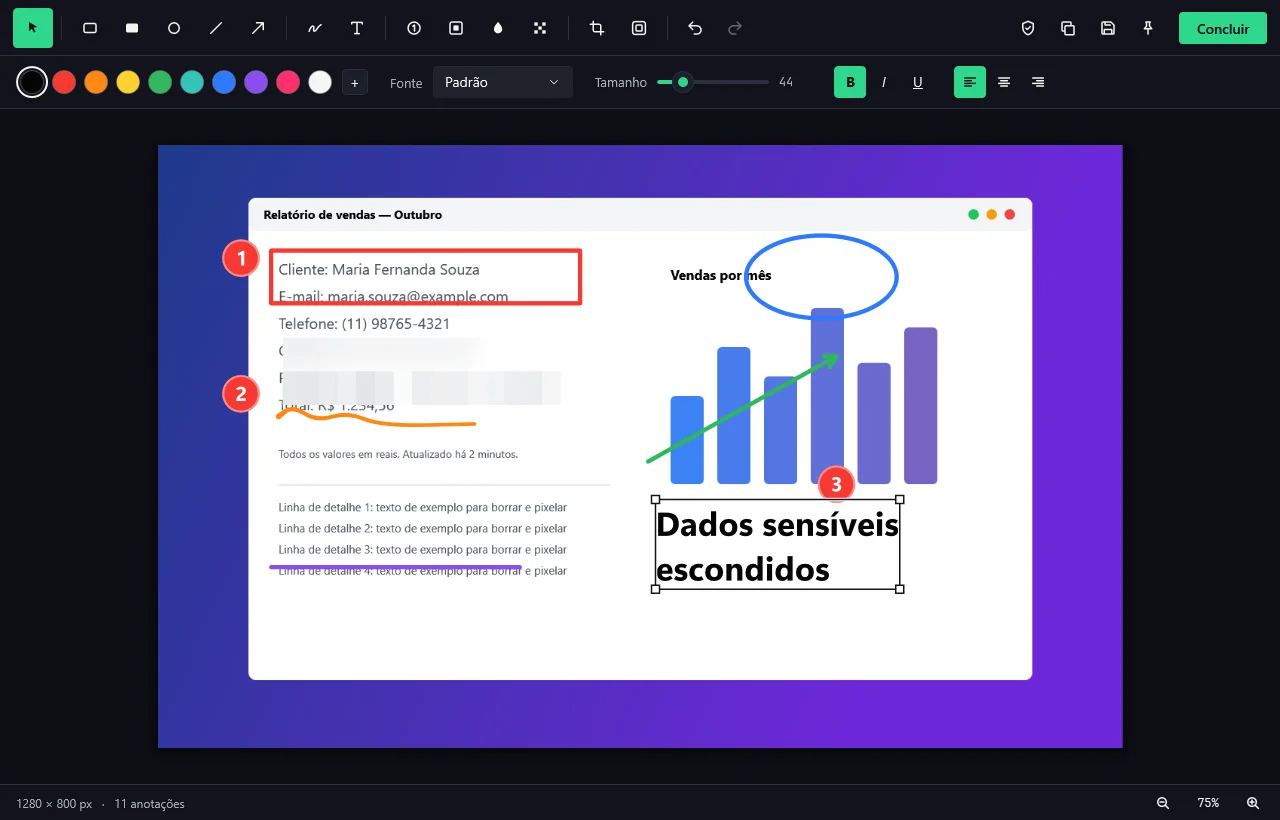This screenshot has width=1280, height=820.
Task: Pick the red color swatch
Action: tap(64, 82)
